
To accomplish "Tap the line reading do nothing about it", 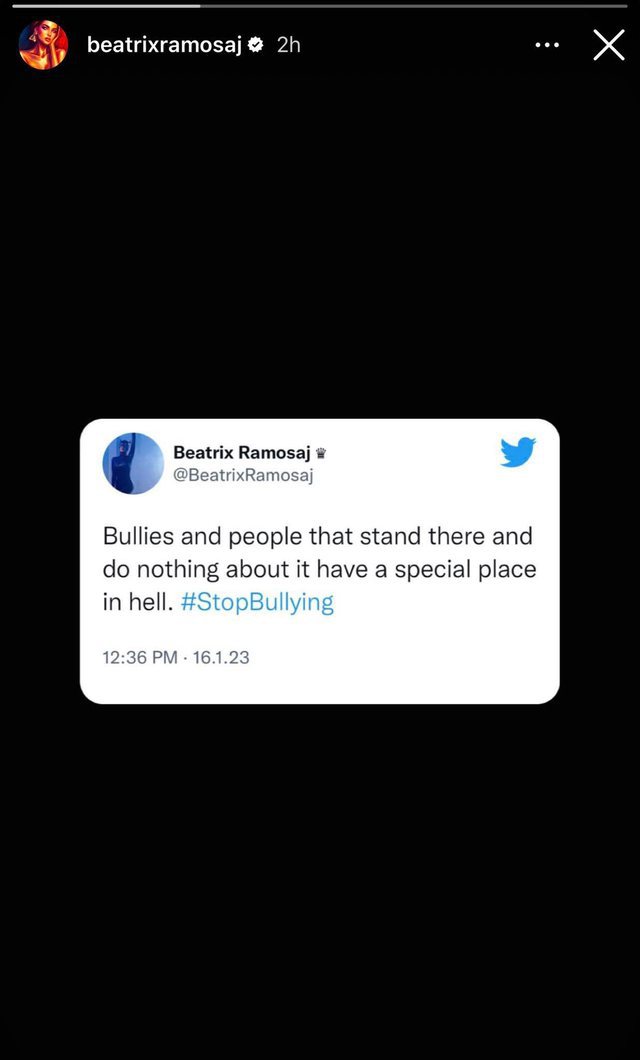I will 319,569.
